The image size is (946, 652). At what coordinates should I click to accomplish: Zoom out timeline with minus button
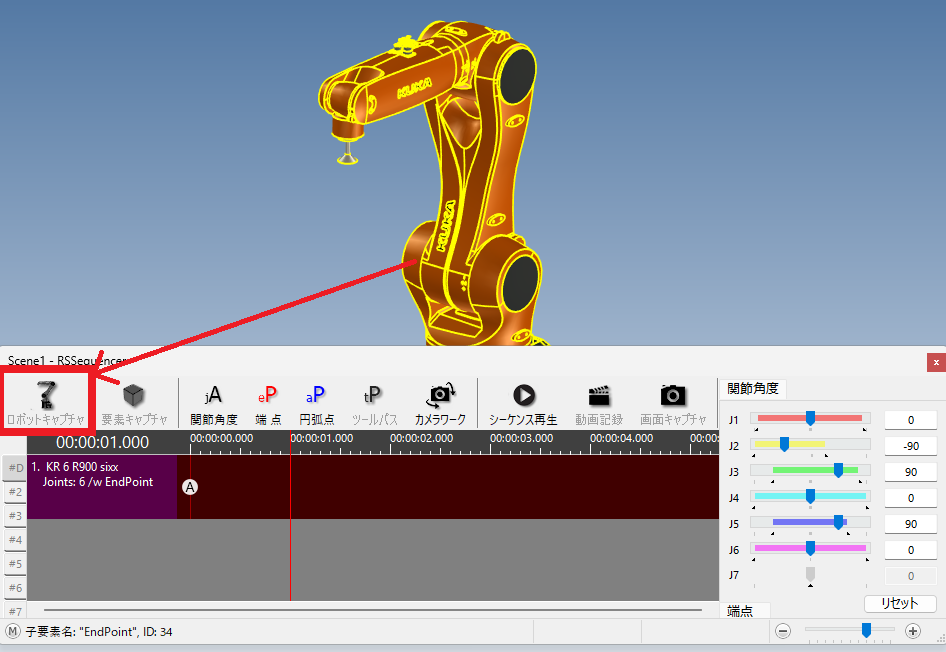783,631
